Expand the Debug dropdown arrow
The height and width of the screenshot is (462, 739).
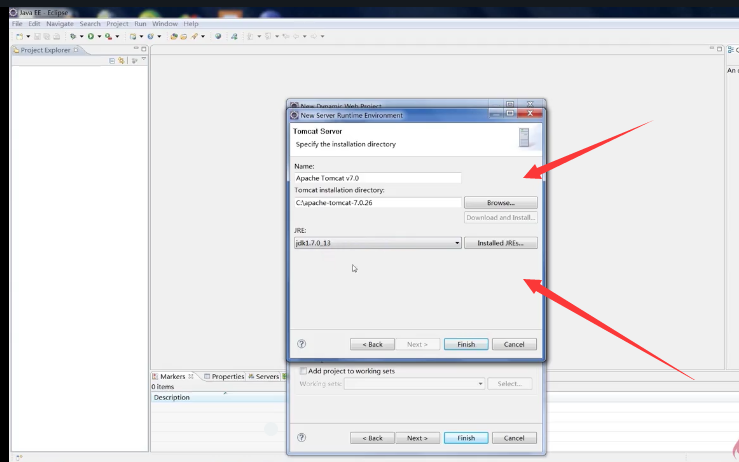pyautogui.click(x=82, y=36)
